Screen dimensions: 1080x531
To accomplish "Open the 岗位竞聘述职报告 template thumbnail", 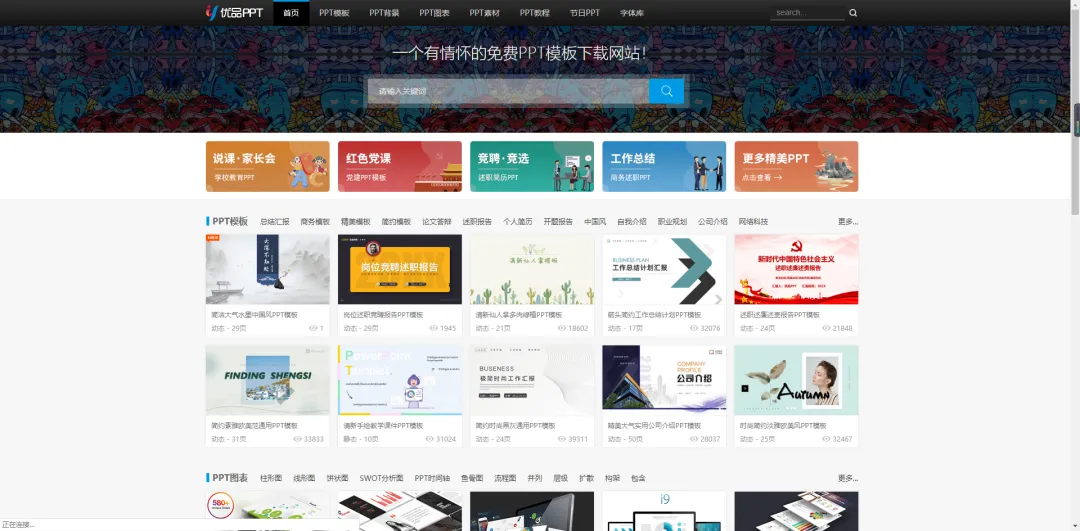I will click(x=399, y=269).
